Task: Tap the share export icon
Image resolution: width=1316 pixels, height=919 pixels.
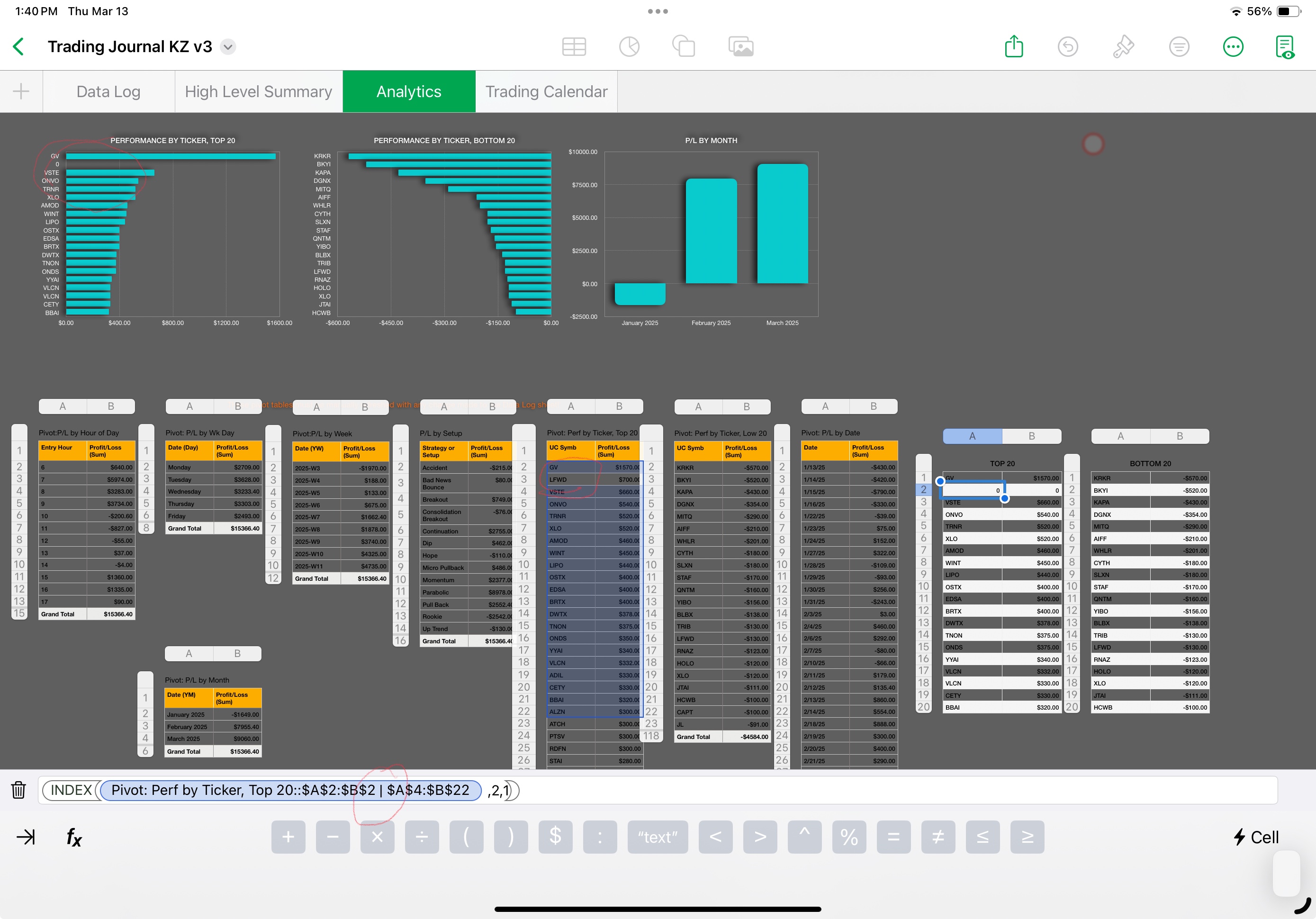Action: (1013, 46)
